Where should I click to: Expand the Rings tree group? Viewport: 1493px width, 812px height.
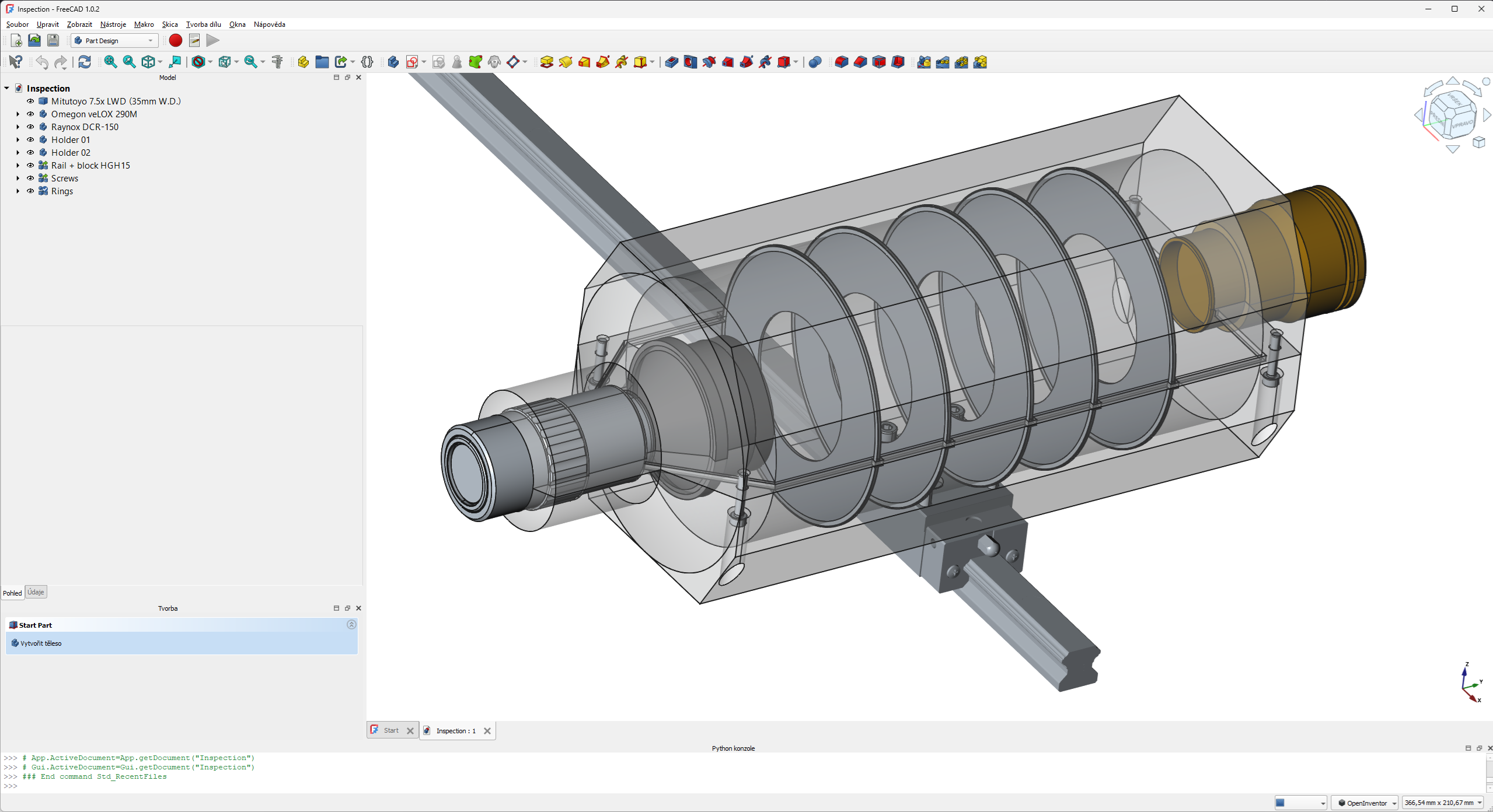18,191
